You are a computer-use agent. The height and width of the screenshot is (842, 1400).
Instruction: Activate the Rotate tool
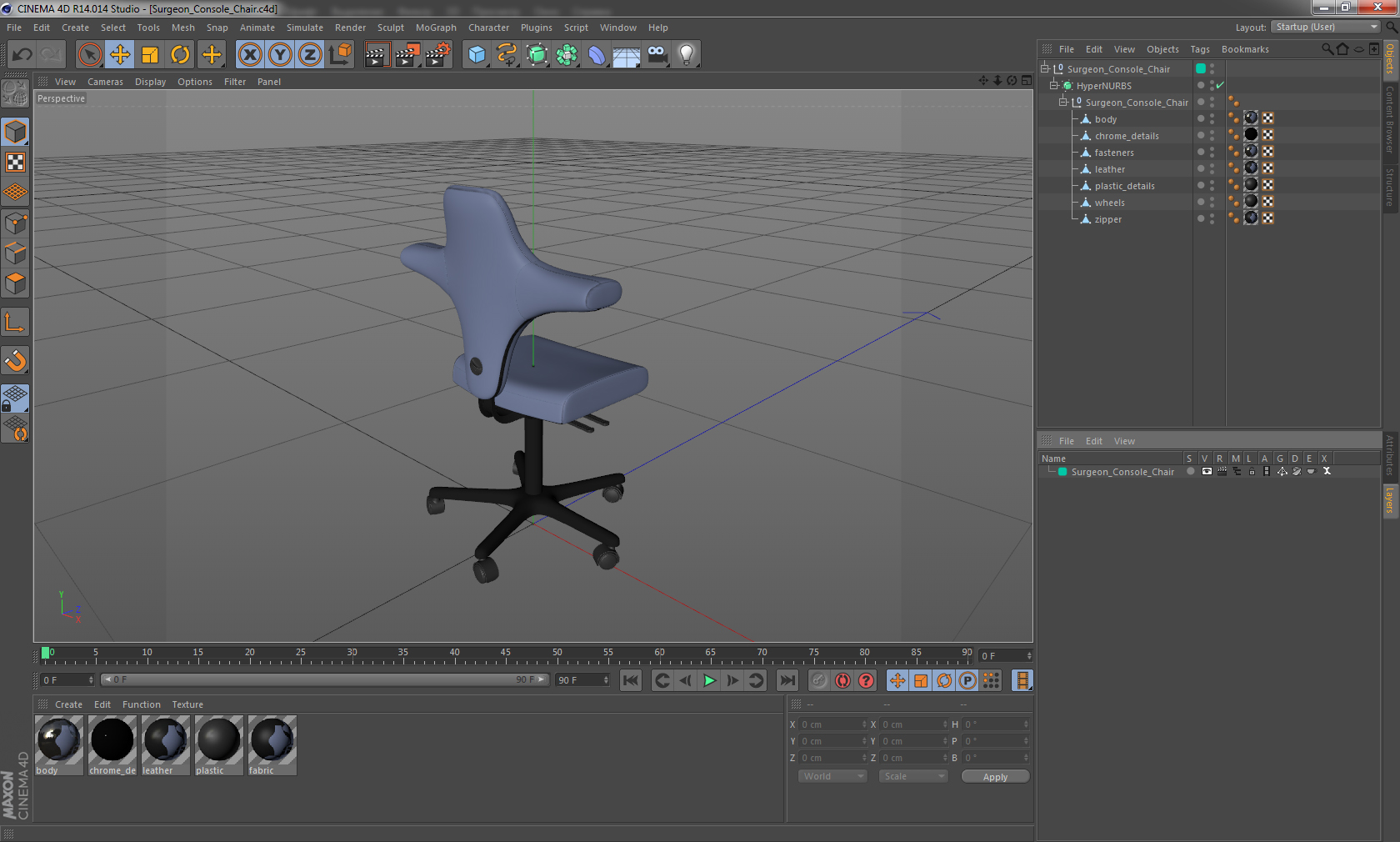click(181, 55)
